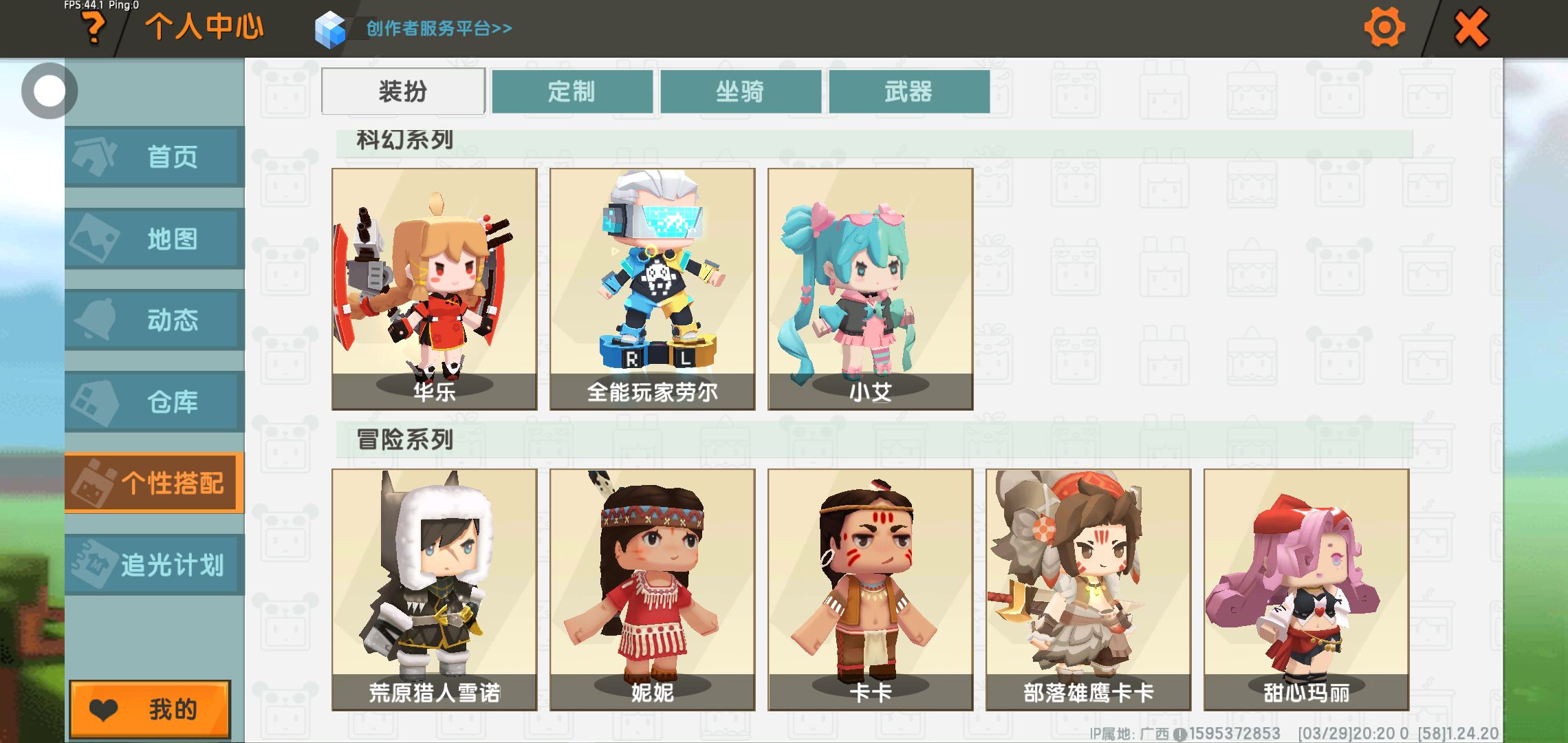Open the 武器 tab
This screenshot has width=1568, height=743.
click(x=909, y=91)
